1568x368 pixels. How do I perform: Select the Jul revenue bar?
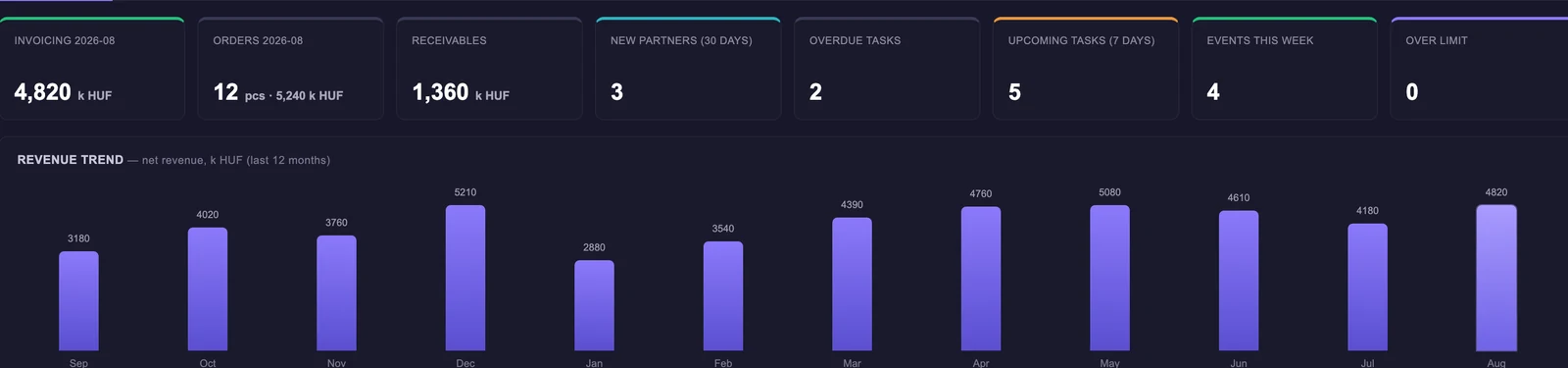[x=1367, y=288]
